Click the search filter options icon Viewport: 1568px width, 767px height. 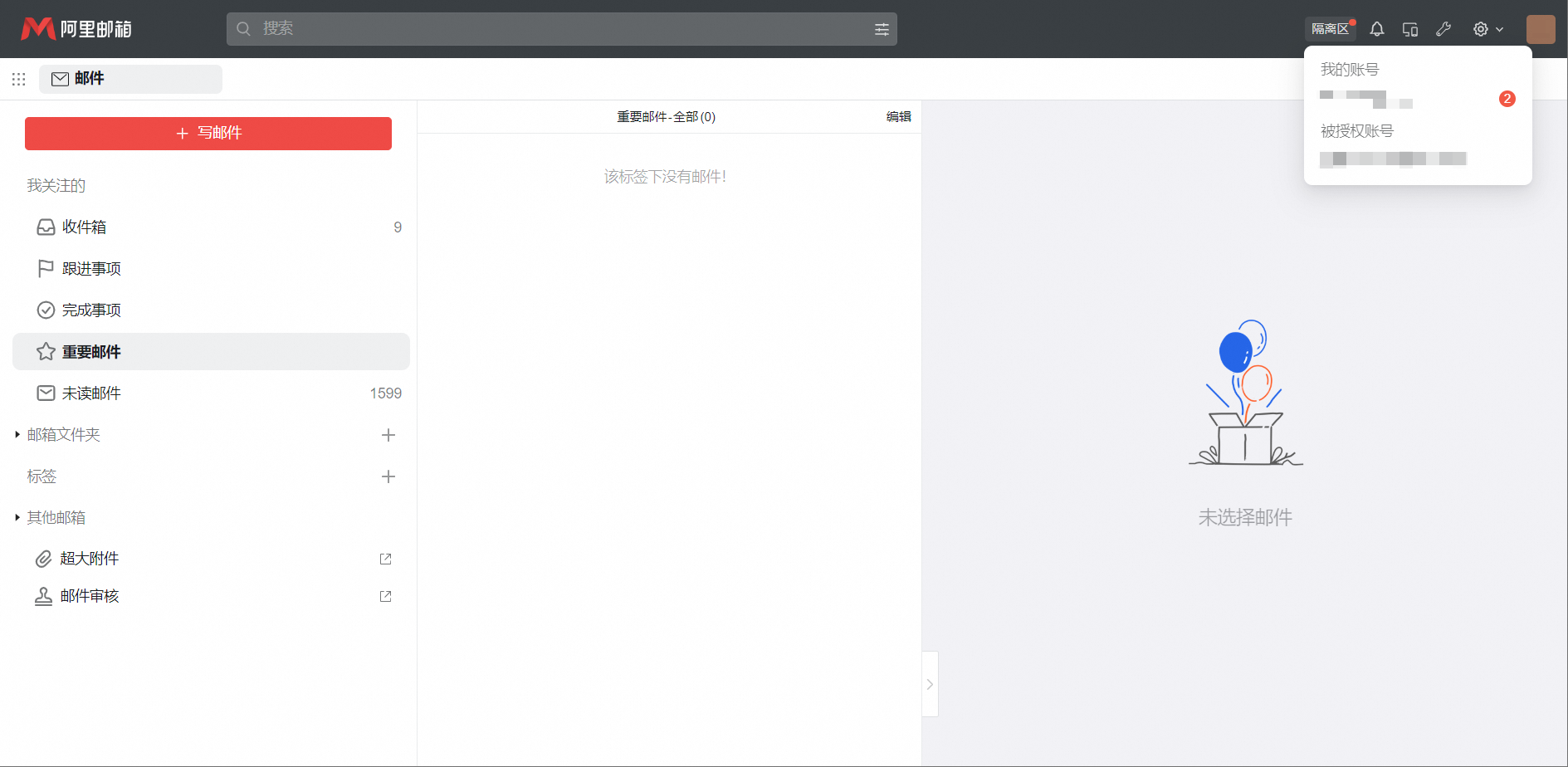pos(882,29)
